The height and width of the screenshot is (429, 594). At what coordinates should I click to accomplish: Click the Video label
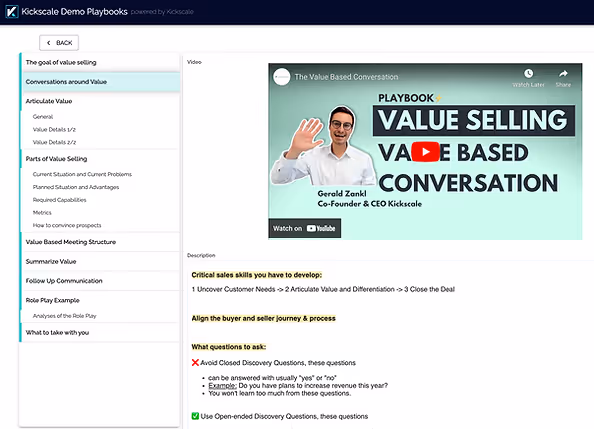pos(194,62)
